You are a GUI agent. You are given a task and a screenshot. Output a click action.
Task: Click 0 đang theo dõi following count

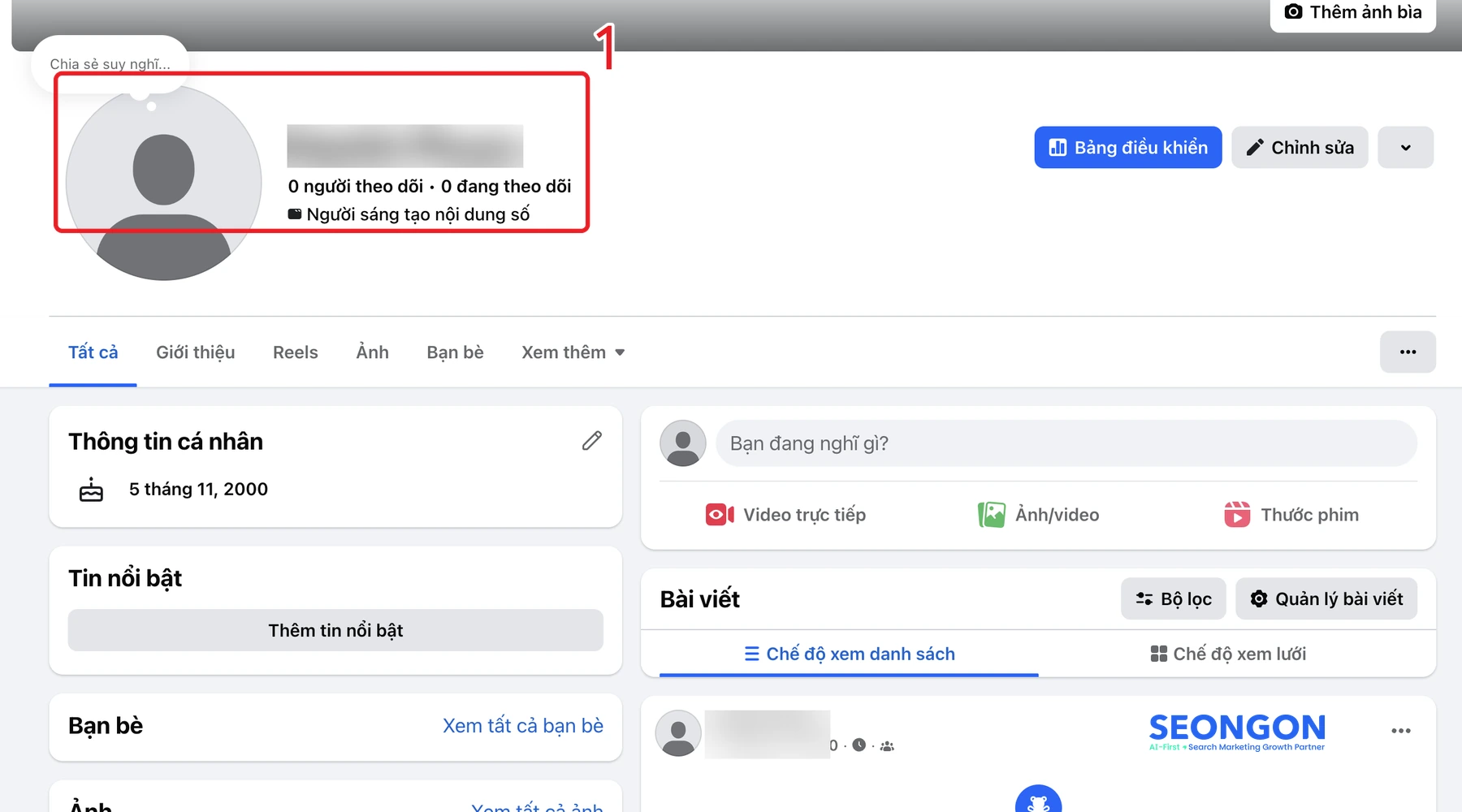point(506,187)
